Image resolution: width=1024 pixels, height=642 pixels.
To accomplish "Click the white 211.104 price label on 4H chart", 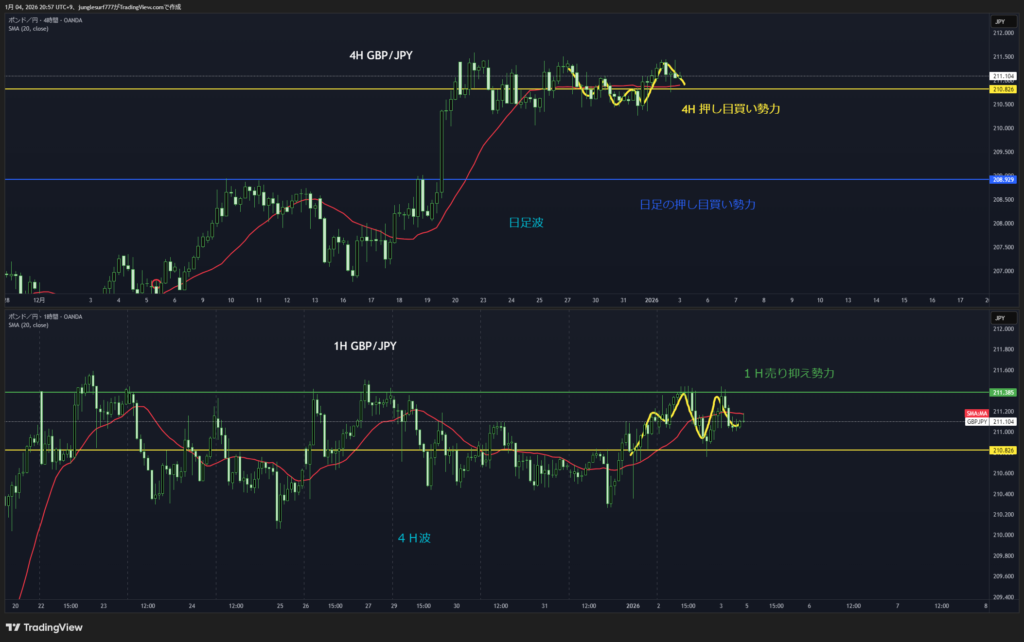I will click(1002, 76).
